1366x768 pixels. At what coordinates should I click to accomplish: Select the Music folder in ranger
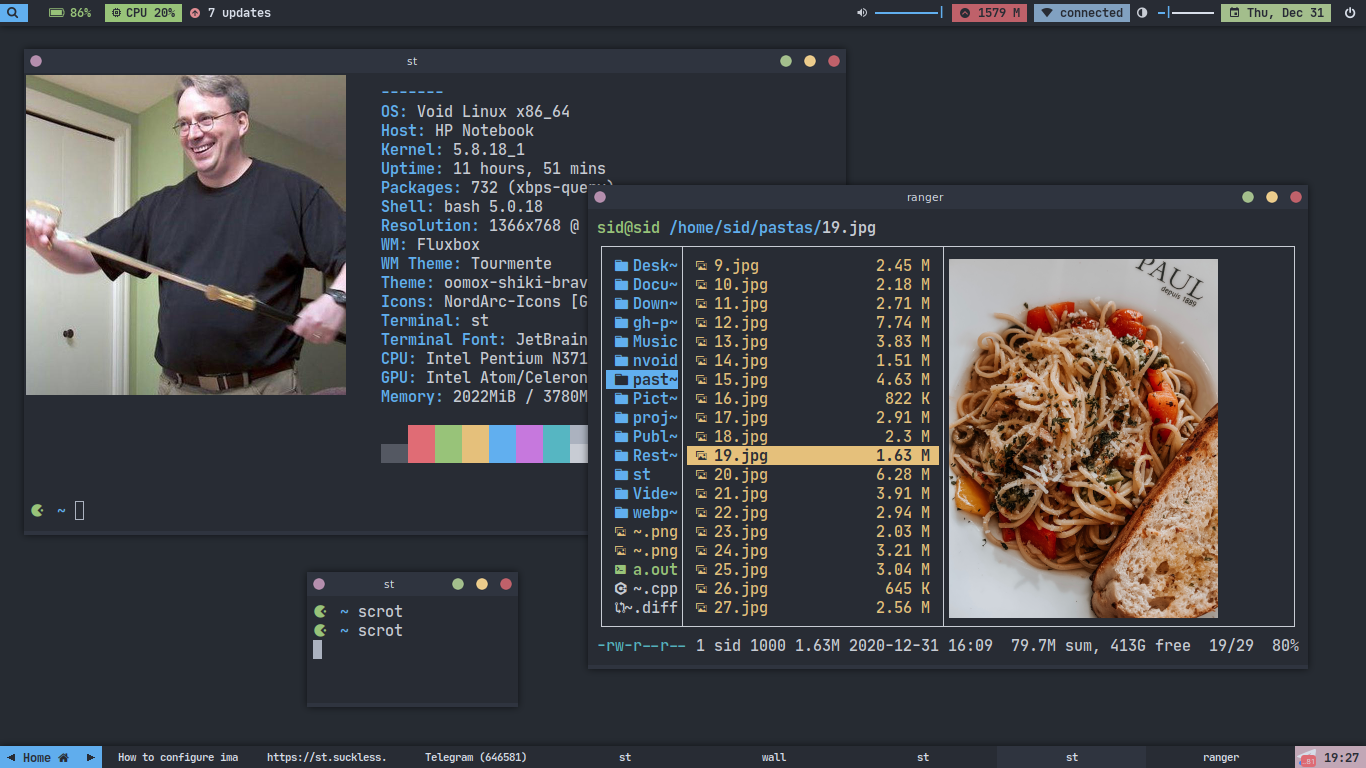pyautogui.click(x=645, y=342)
